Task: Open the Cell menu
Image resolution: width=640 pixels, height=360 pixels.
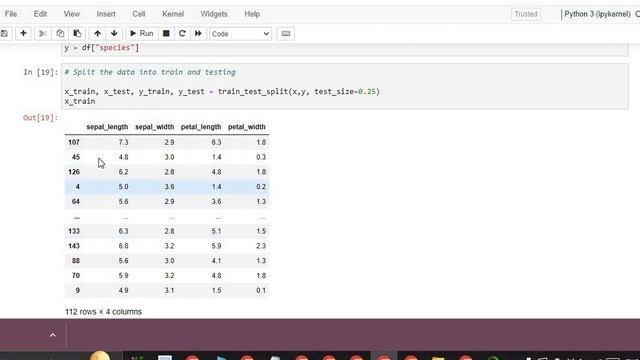Action: click(x=138, y=14)
